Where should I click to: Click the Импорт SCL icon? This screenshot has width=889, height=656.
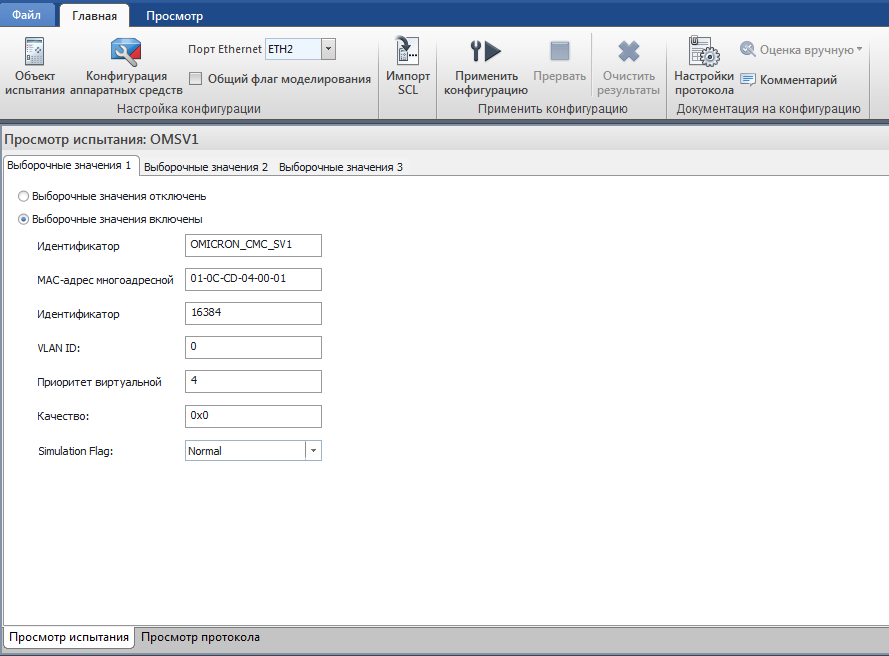point(407,51)
